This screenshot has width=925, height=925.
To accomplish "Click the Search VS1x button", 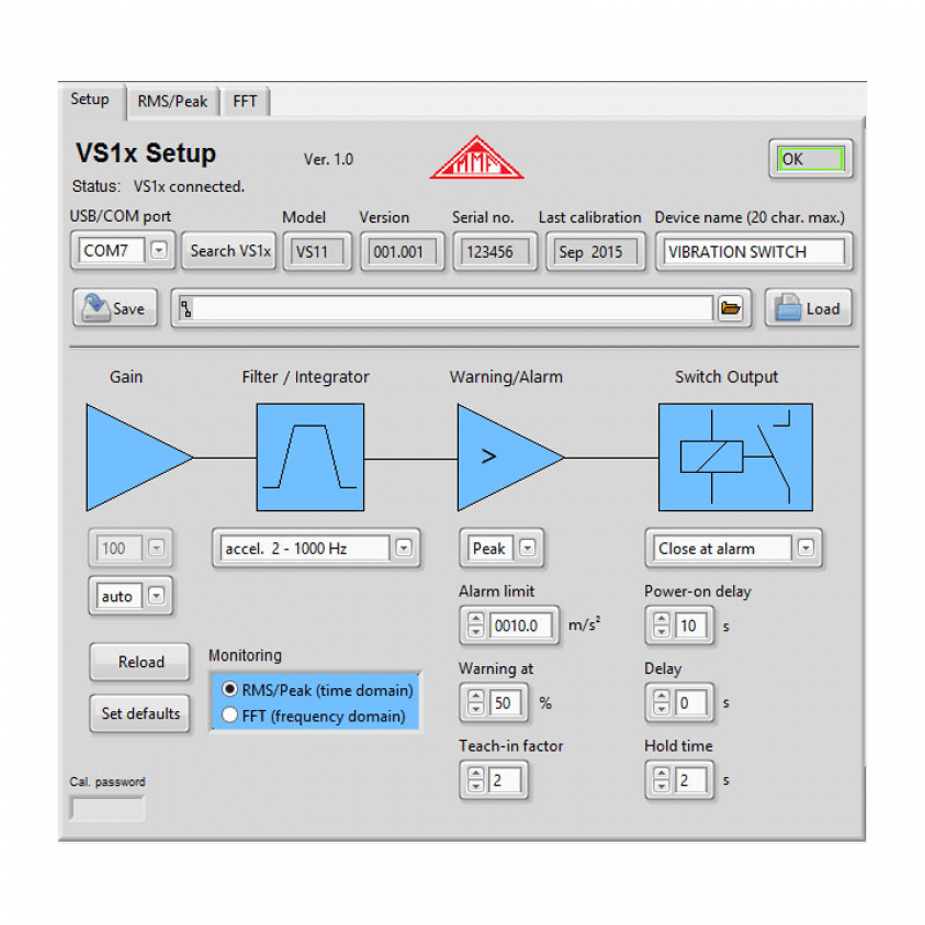I will [228, 251].
